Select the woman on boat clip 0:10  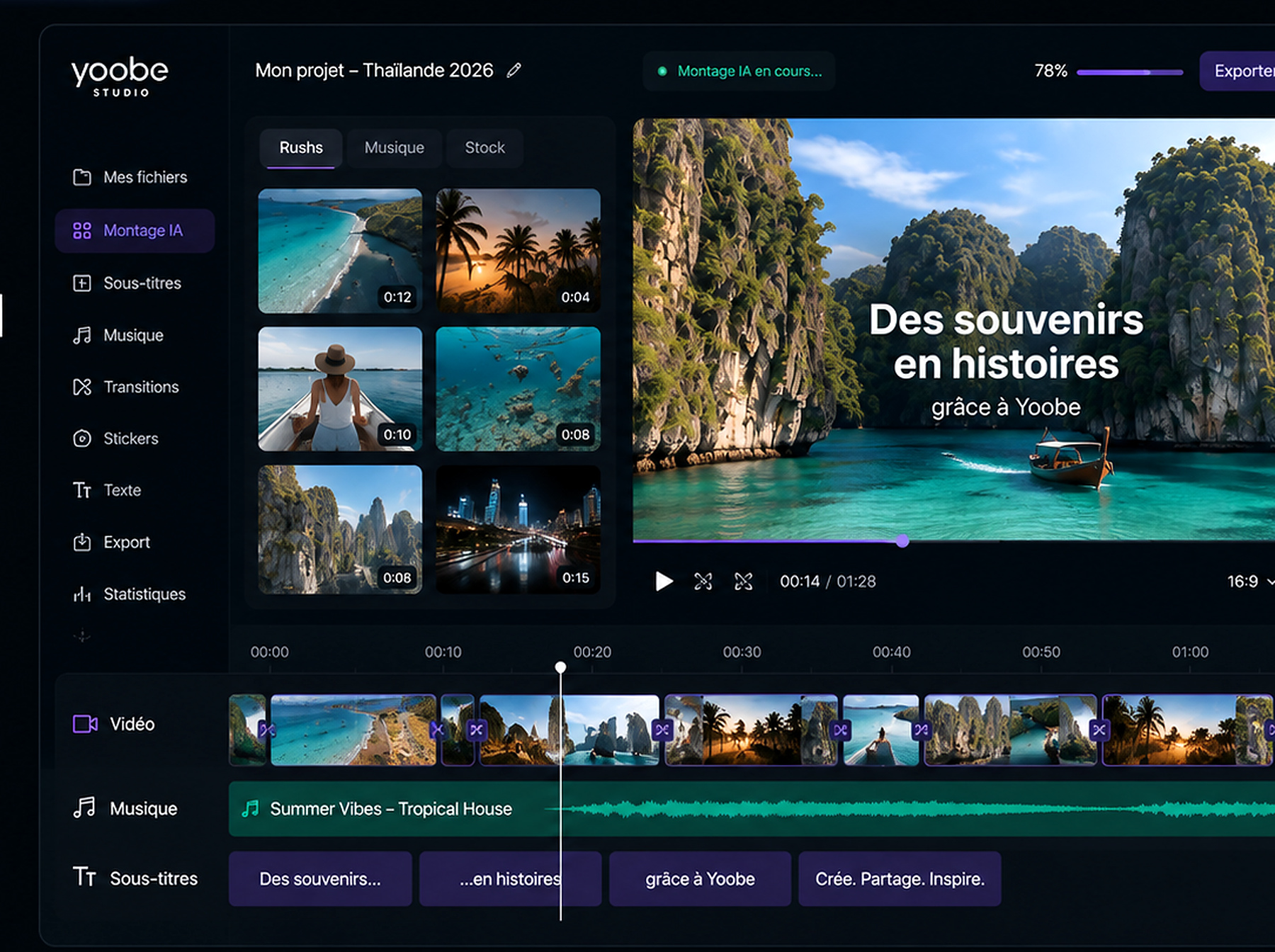[340, 389]
